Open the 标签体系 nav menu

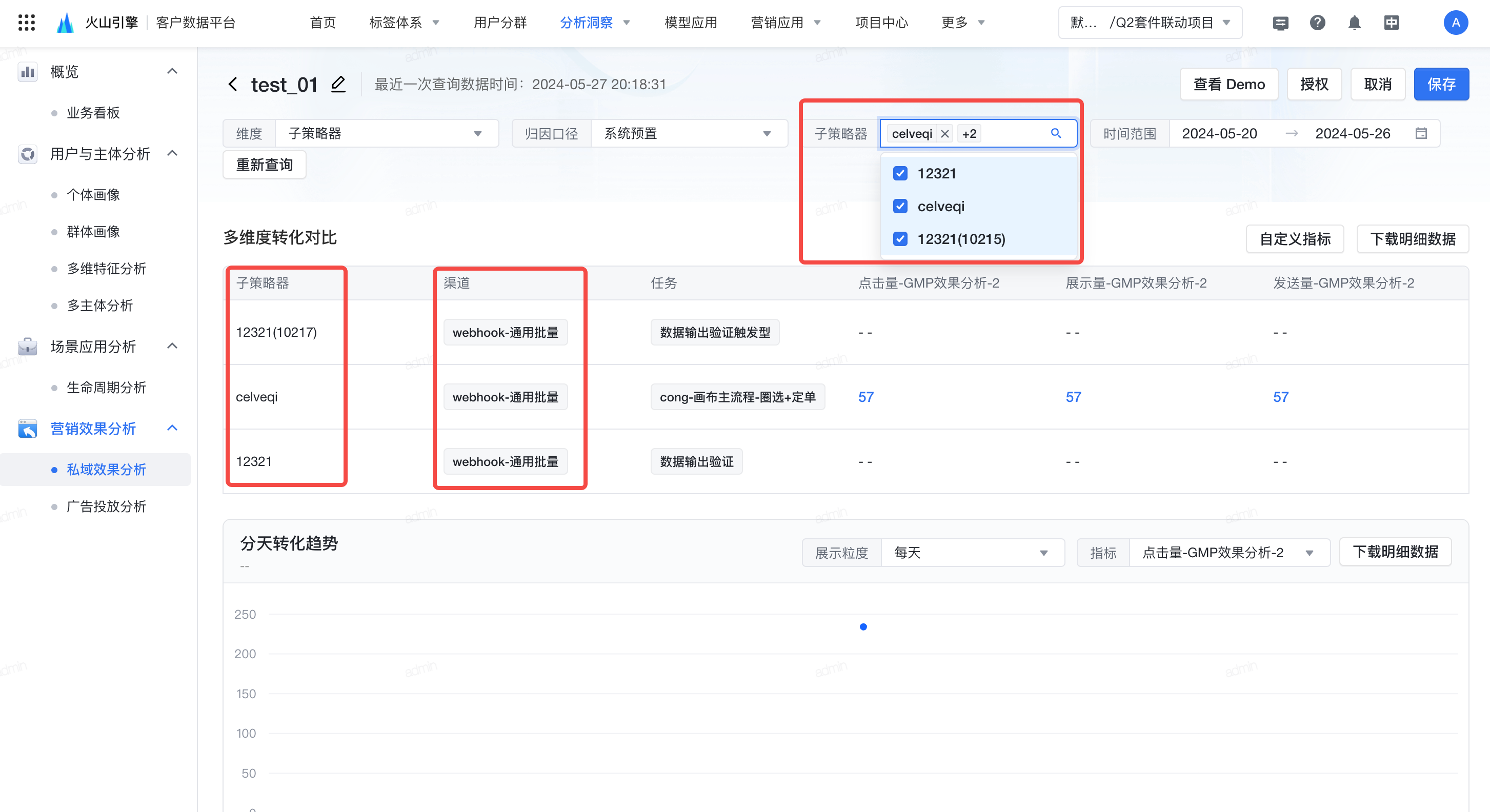pos(405,23)
